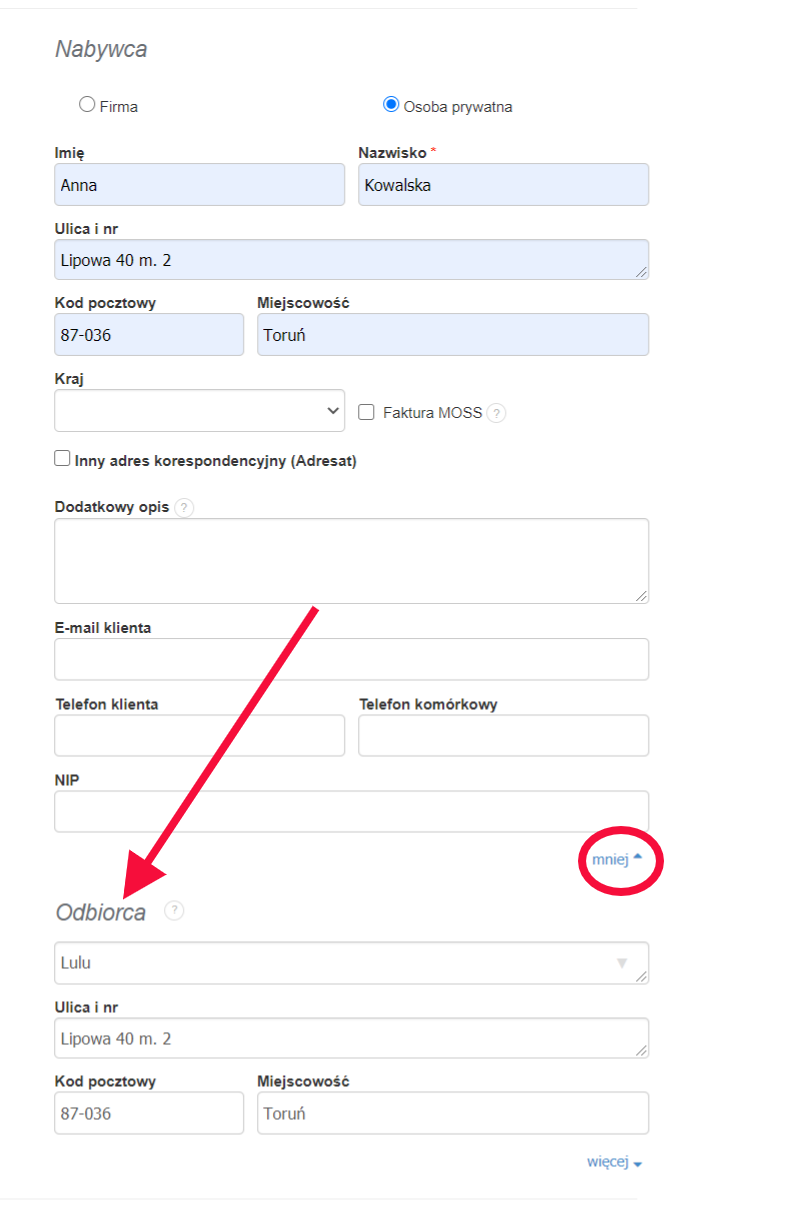Viewport: 792px width, 1214px height.
Task: Click the Odbiorca name dropdown arrow
Action: tap(622, 963)
